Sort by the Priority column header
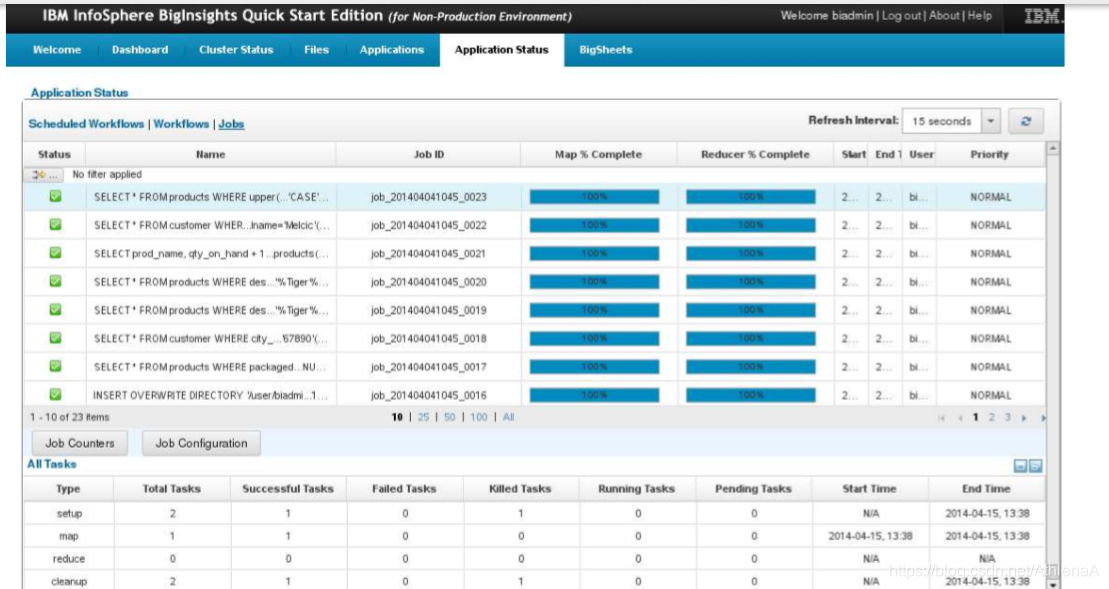Screen dimensions: 1109x589 [989, 154]
